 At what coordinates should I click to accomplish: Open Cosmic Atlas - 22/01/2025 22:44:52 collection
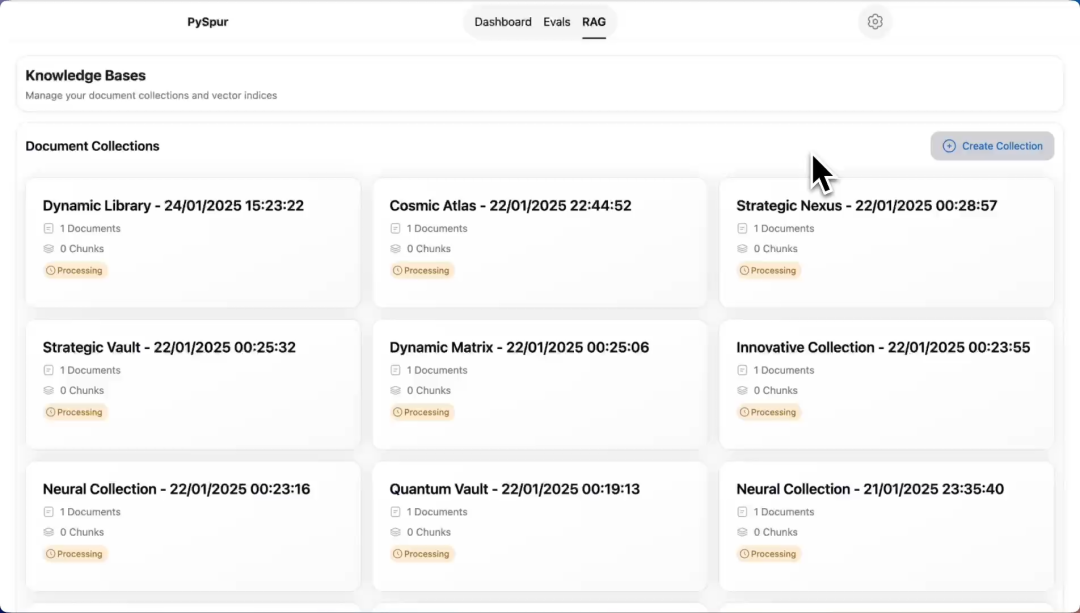point(540,242)
